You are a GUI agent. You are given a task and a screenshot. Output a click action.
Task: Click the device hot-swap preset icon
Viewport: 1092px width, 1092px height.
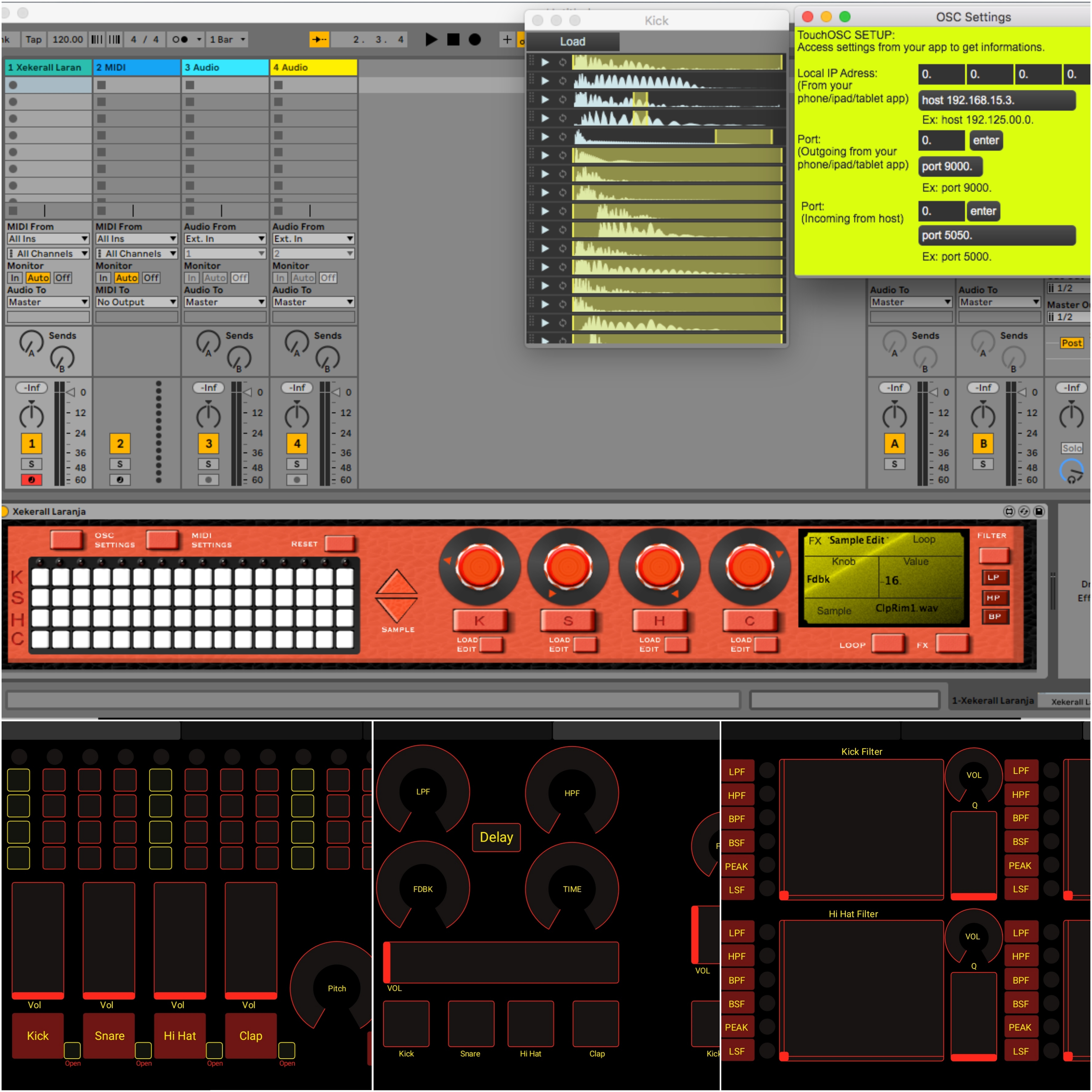click(x=1024, y=512)
